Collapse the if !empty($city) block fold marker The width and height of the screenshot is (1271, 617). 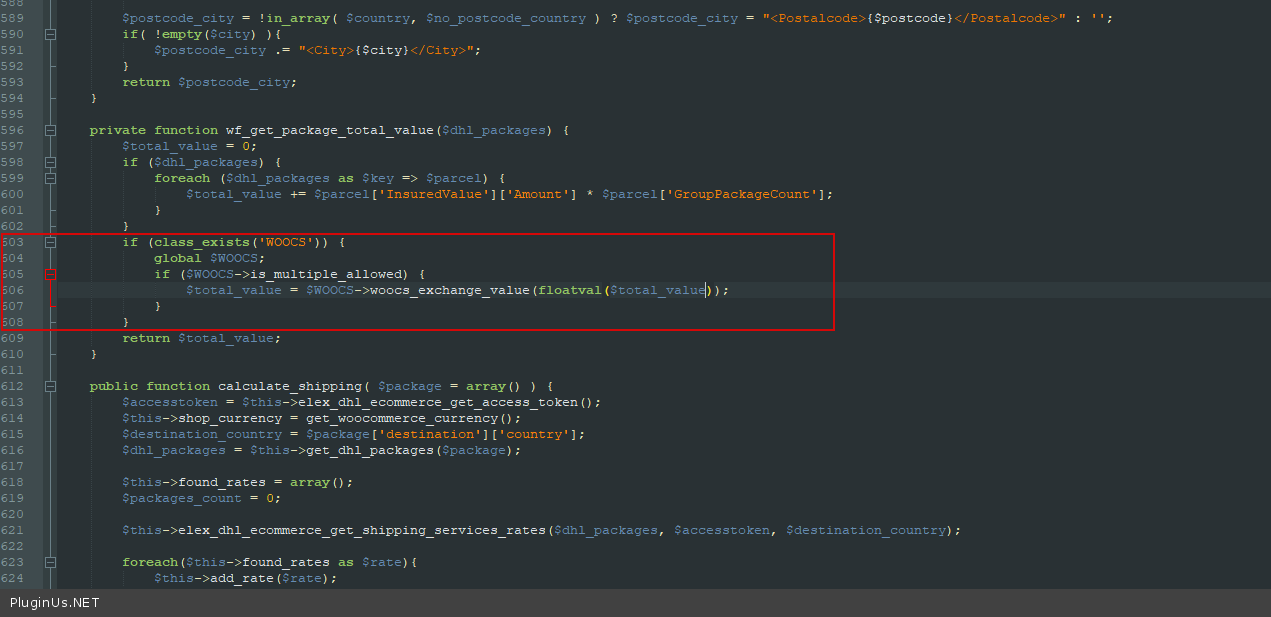click(x=51, y=34)
